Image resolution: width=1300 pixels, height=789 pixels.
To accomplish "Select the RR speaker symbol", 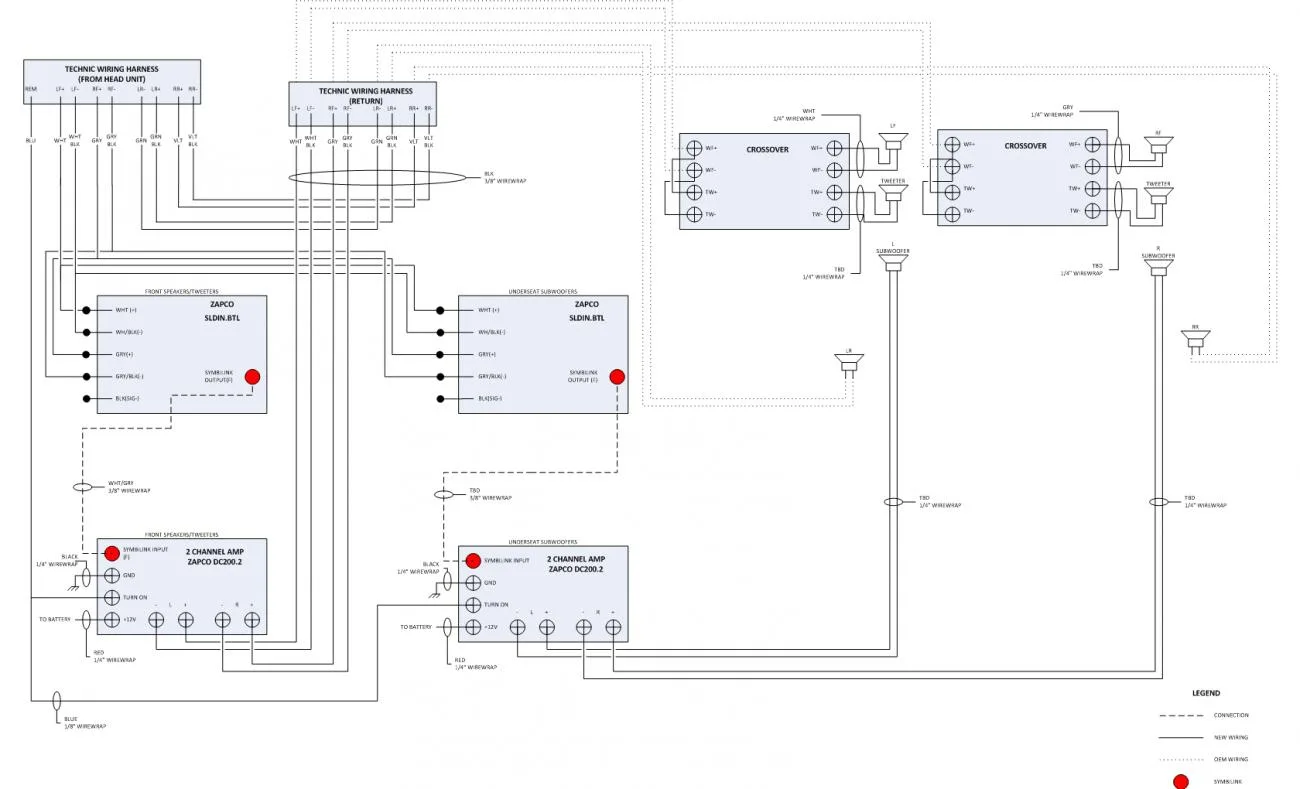I will point(1195,340).
